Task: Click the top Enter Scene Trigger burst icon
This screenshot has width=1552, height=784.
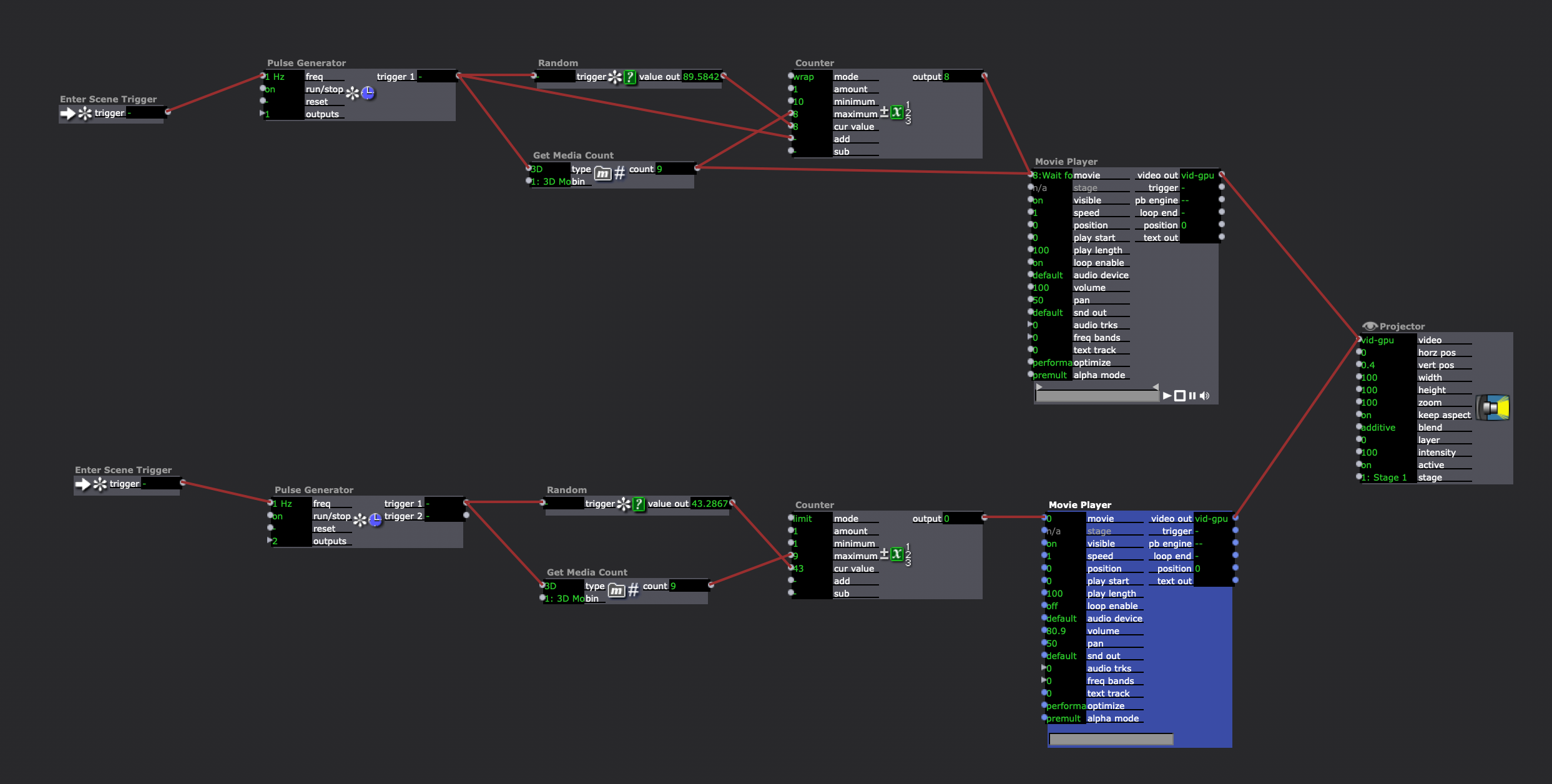Action: (85, 113)
